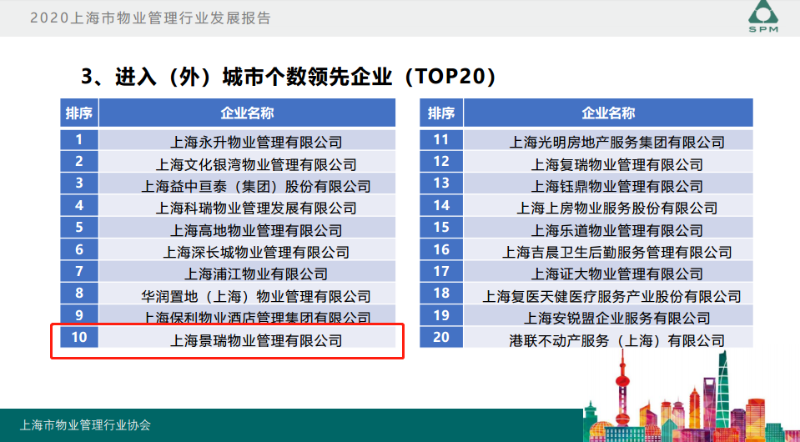Click the Shanghai skyline illustration
This screenshot has width=800, height=442.
(x=691, y=398)
